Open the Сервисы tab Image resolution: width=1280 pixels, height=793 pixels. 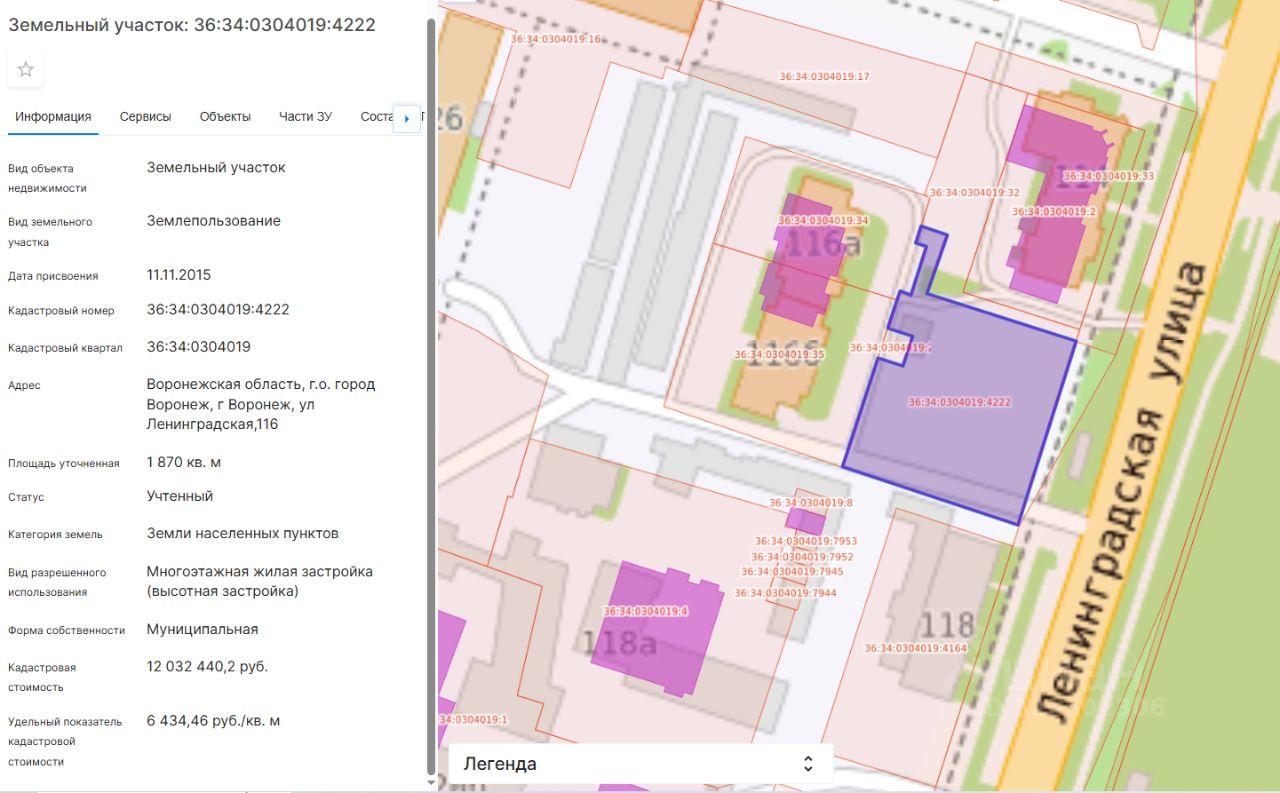pos(146,117)
